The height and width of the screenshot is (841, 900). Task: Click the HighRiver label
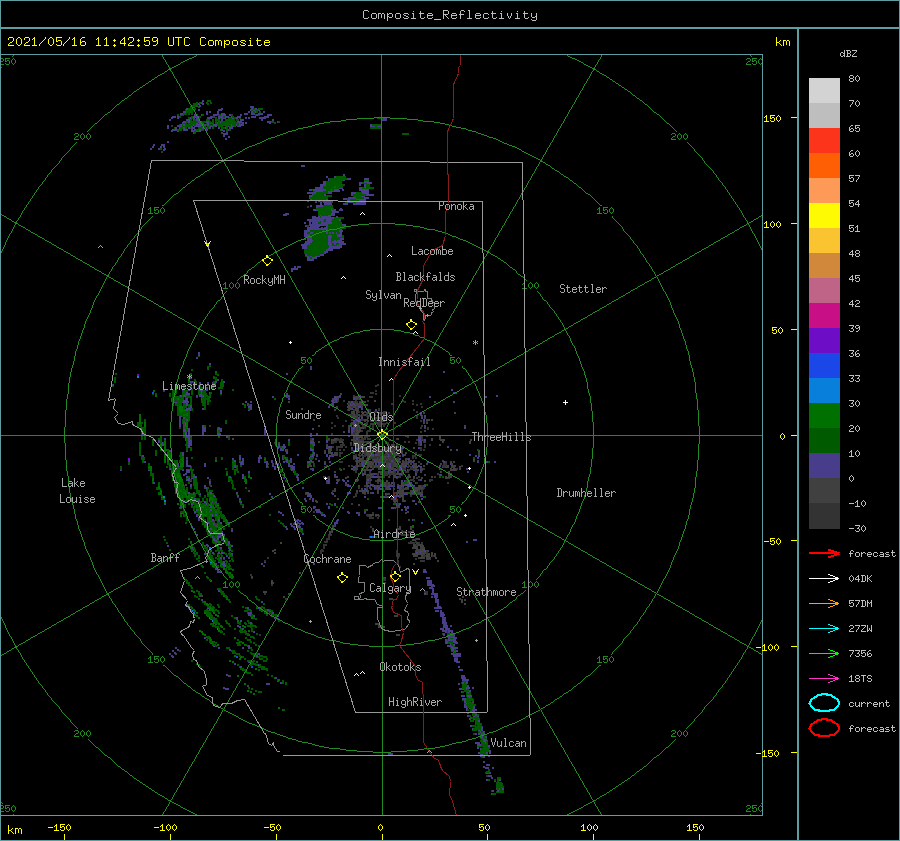coord(415,702)
